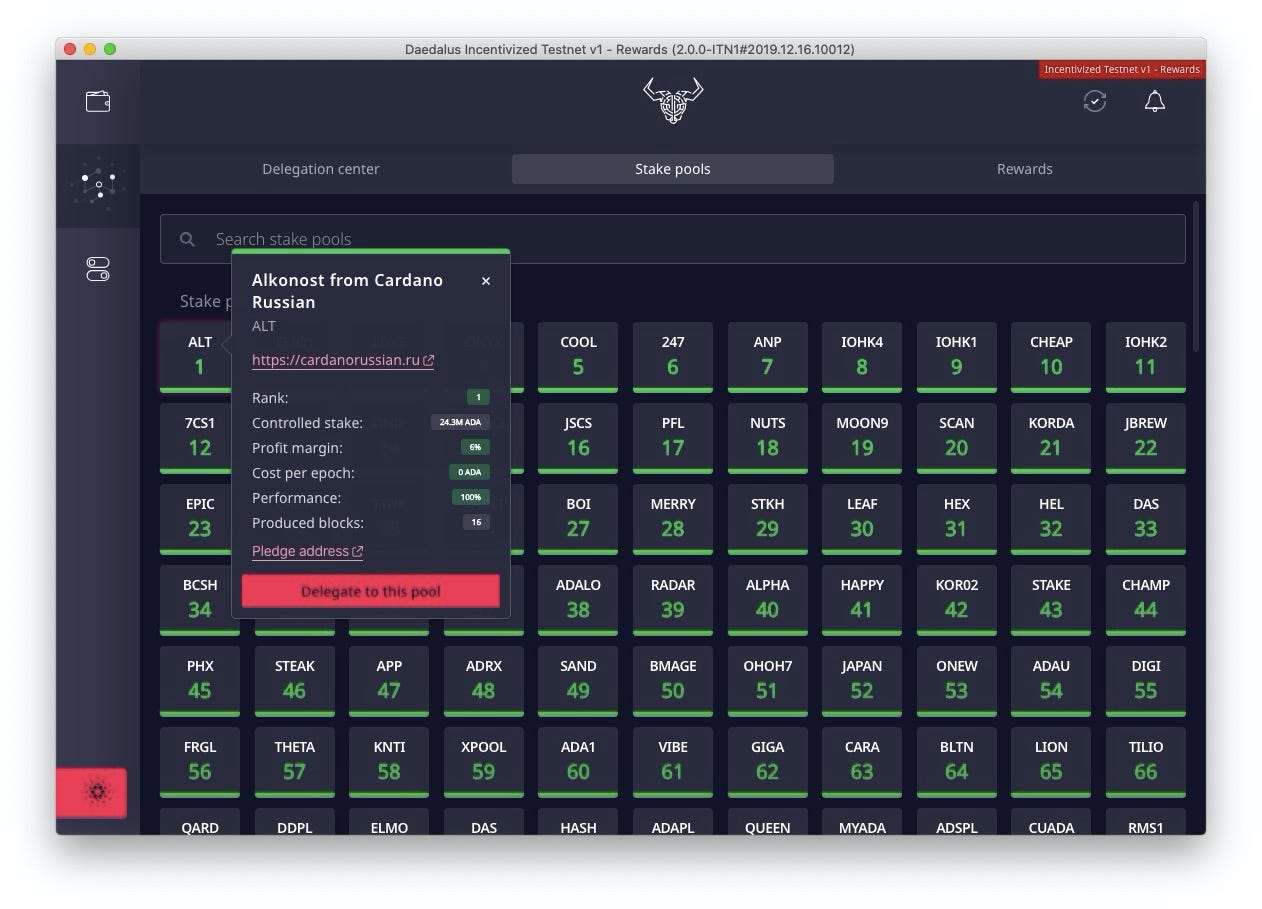Viewport: 1262px width, 909px height.
Task: Open the Pledge address link
Action: point(307,551)
